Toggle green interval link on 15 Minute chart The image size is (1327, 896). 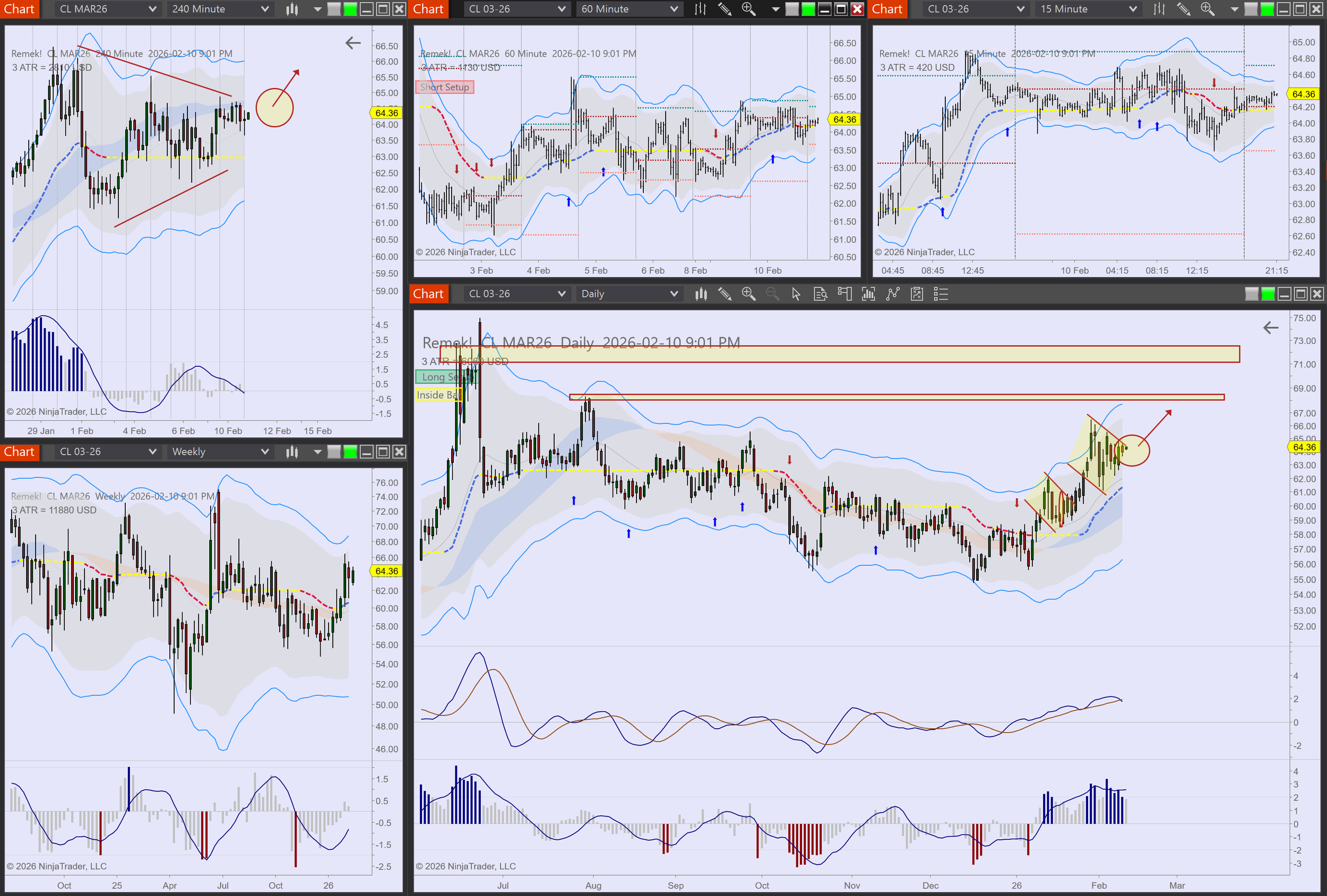[1267, 9]
